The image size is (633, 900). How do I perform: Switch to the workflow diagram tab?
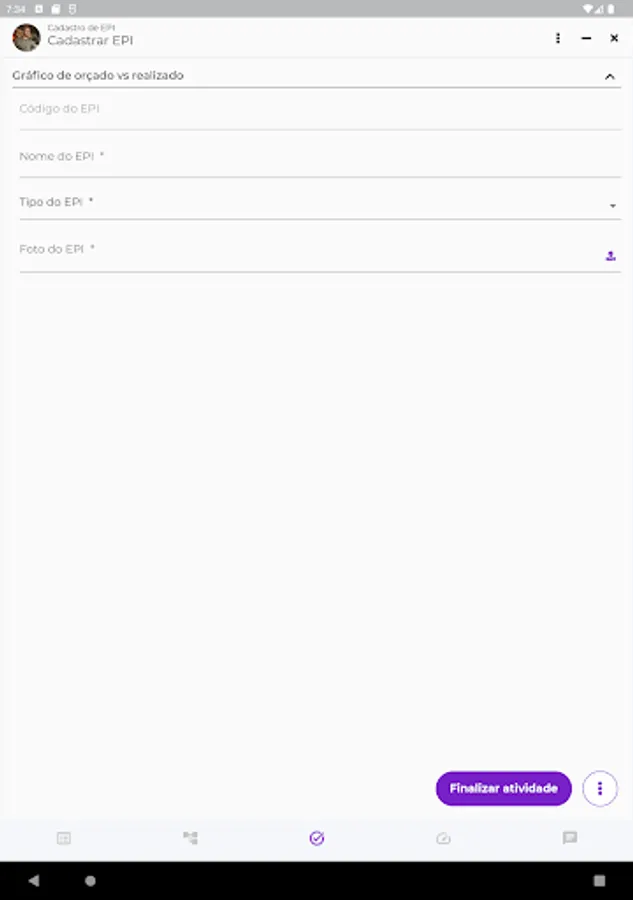tap(190, 838)
